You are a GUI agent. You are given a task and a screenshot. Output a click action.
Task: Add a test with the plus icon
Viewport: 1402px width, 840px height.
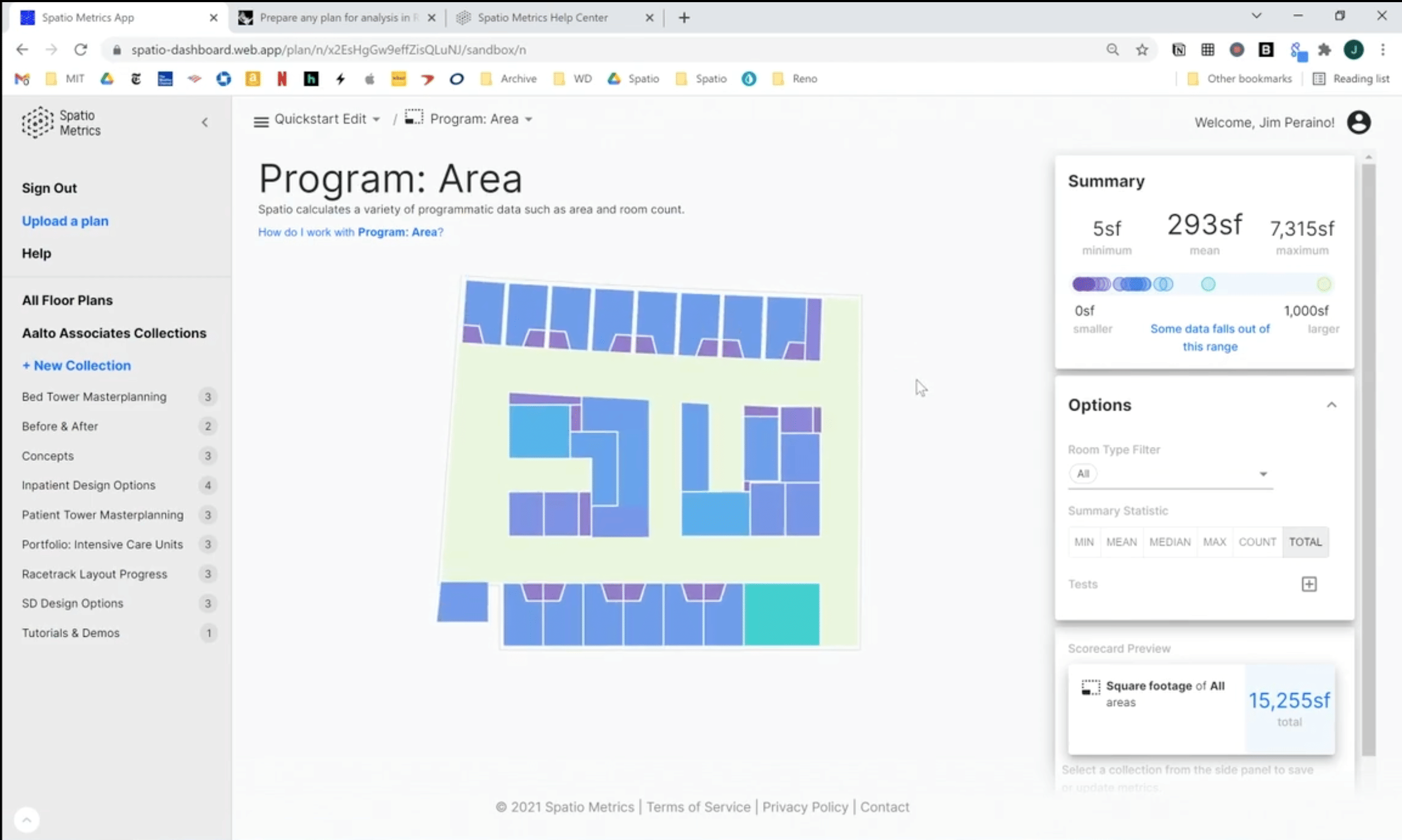(1308, 584)
